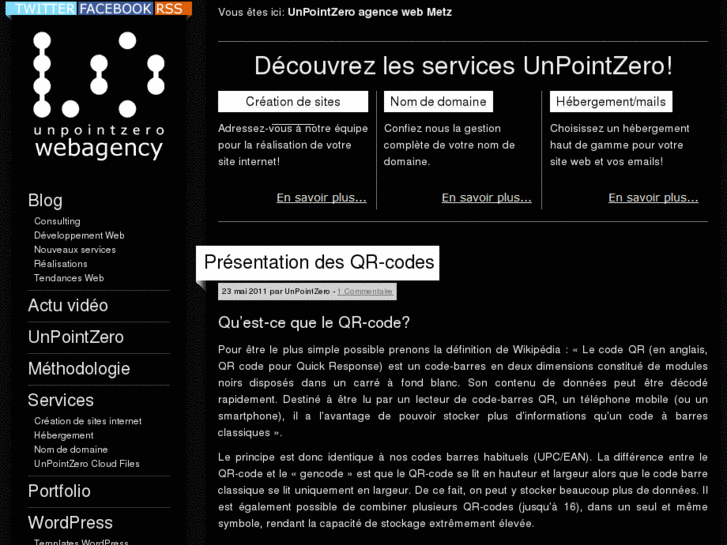
Task: Open the Services menu item
Action: [61, 400]
